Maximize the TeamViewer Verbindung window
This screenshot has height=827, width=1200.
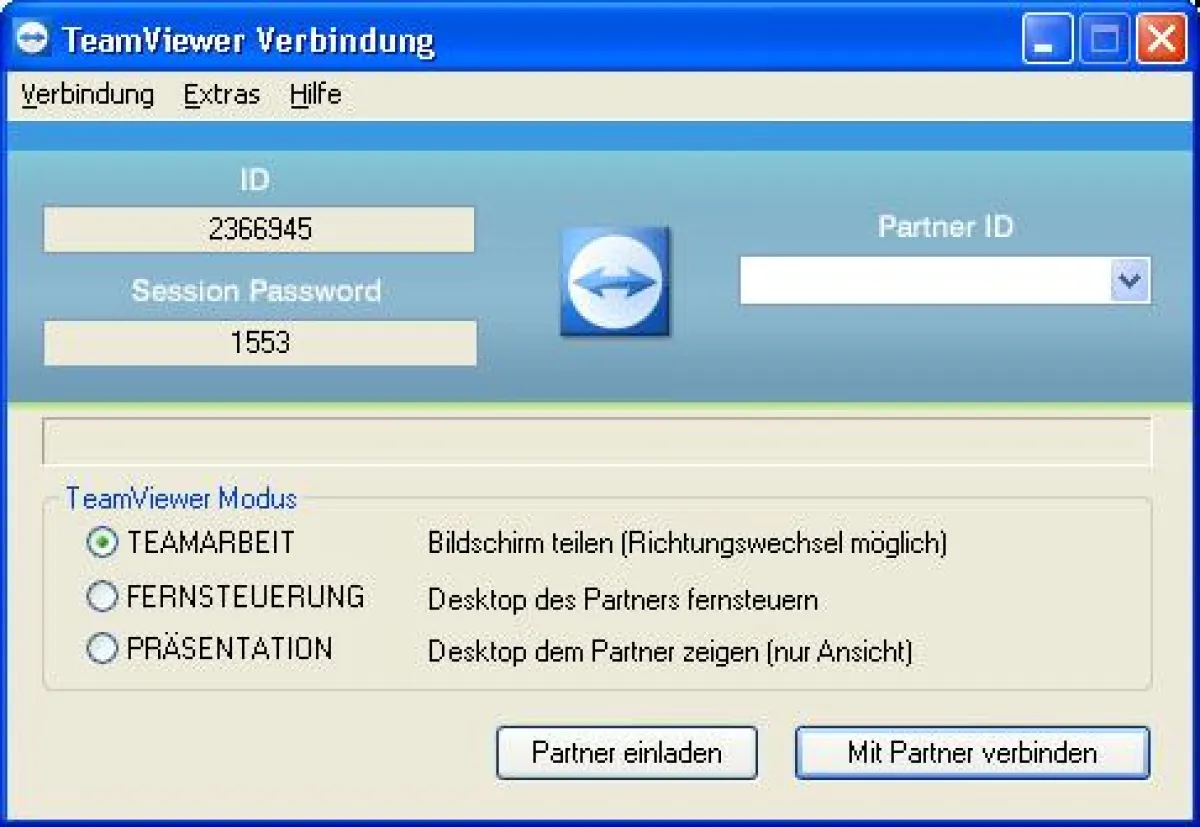(x=1104, y=39)
